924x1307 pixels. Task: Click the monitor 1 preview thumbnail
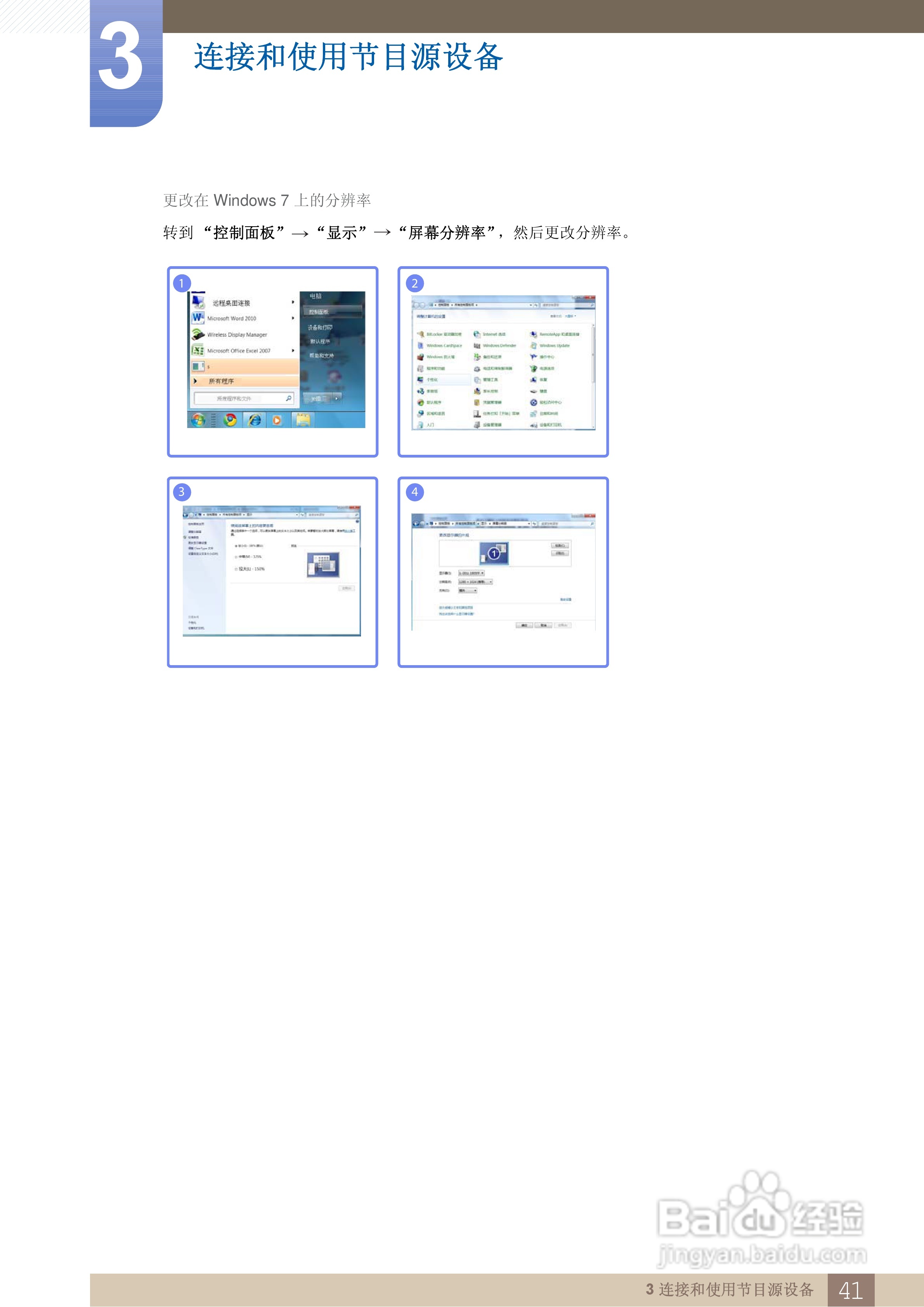(494, 553)
